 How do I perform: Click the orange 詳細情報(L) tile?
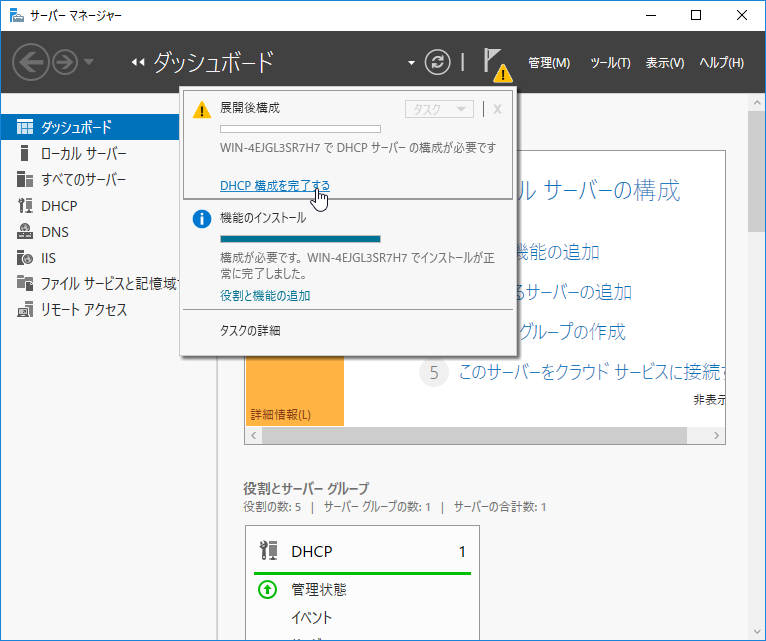click(295, 391)
